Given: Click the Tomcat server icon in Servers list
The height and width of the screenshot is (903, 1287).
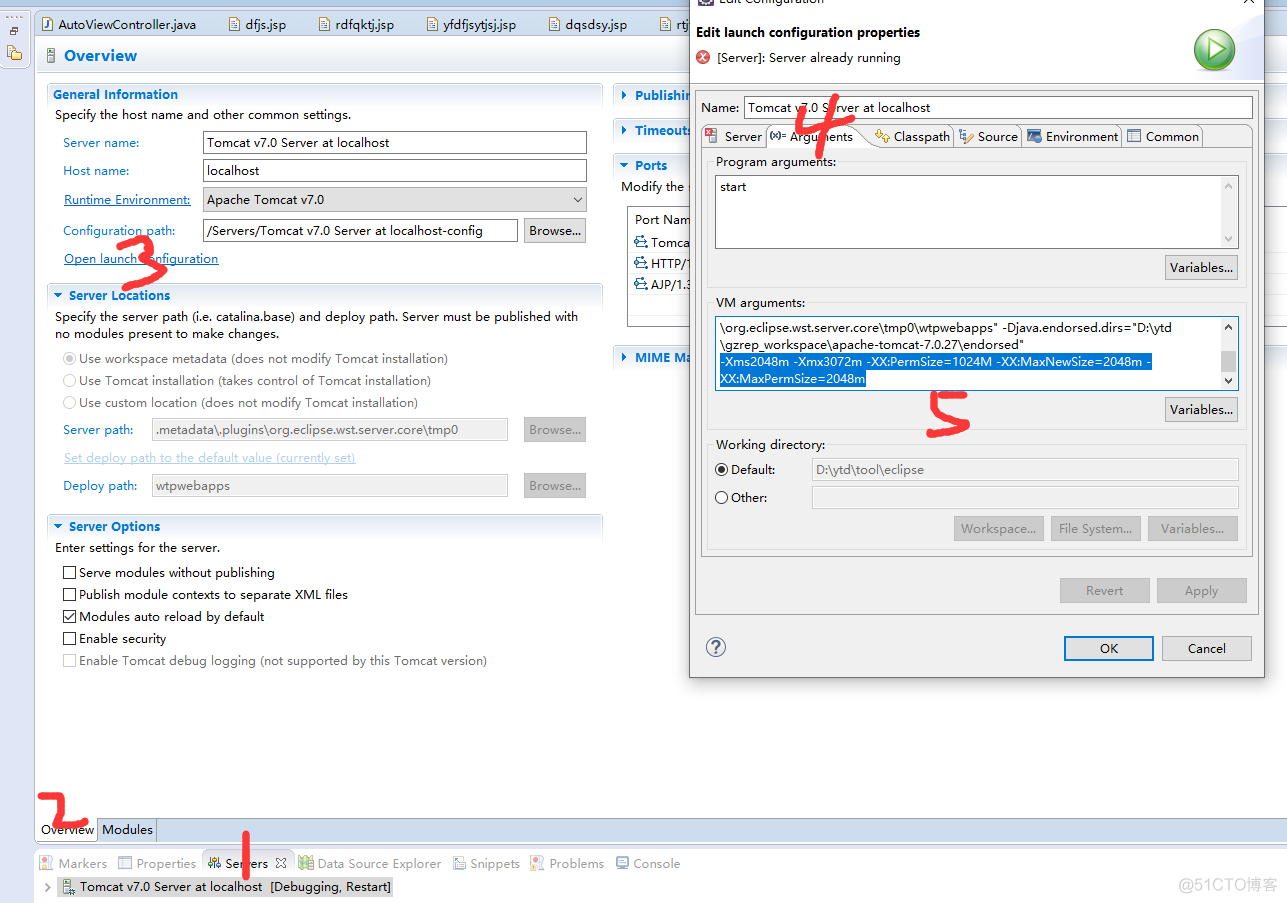Looking at the screenshot, I should pos(68,886).
